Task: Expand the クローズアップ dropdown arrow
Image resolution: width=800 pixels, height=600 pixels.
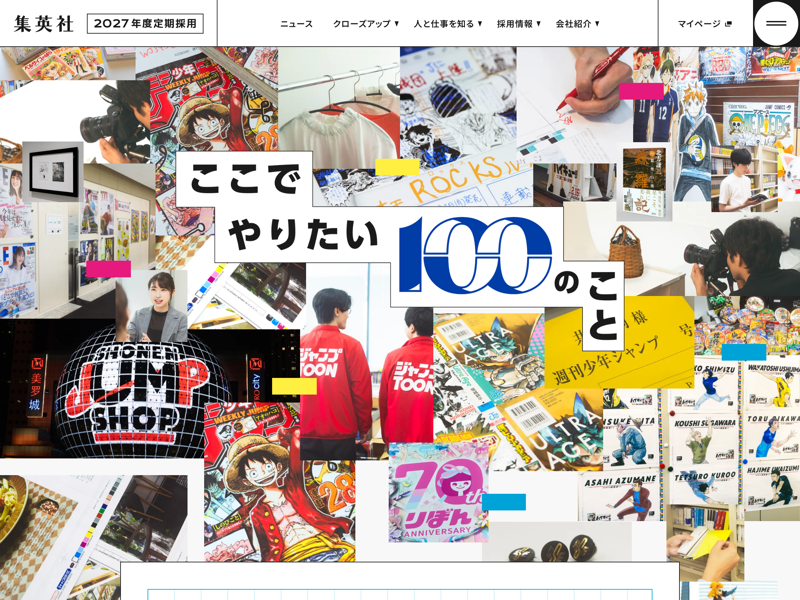Action: tap(396, 23)
